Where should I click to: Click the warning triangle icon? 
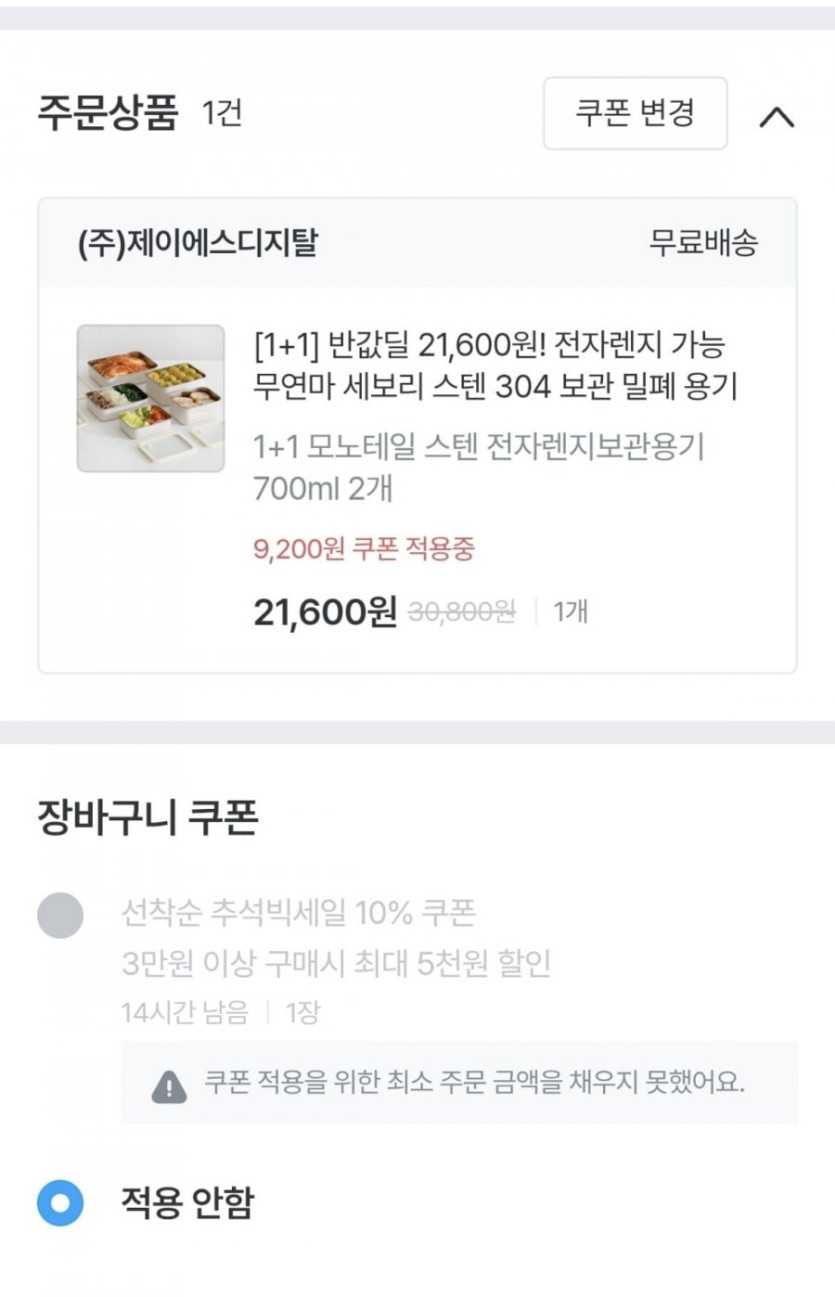click(169, 1084)
